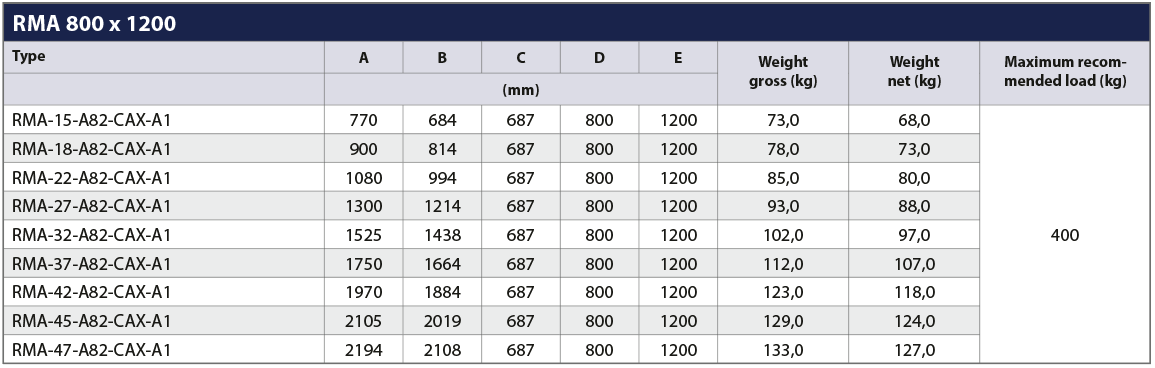Click net weight 68,0
Image resolution: width=1155 pixels, height=368 pixels.
pos(914,121)
